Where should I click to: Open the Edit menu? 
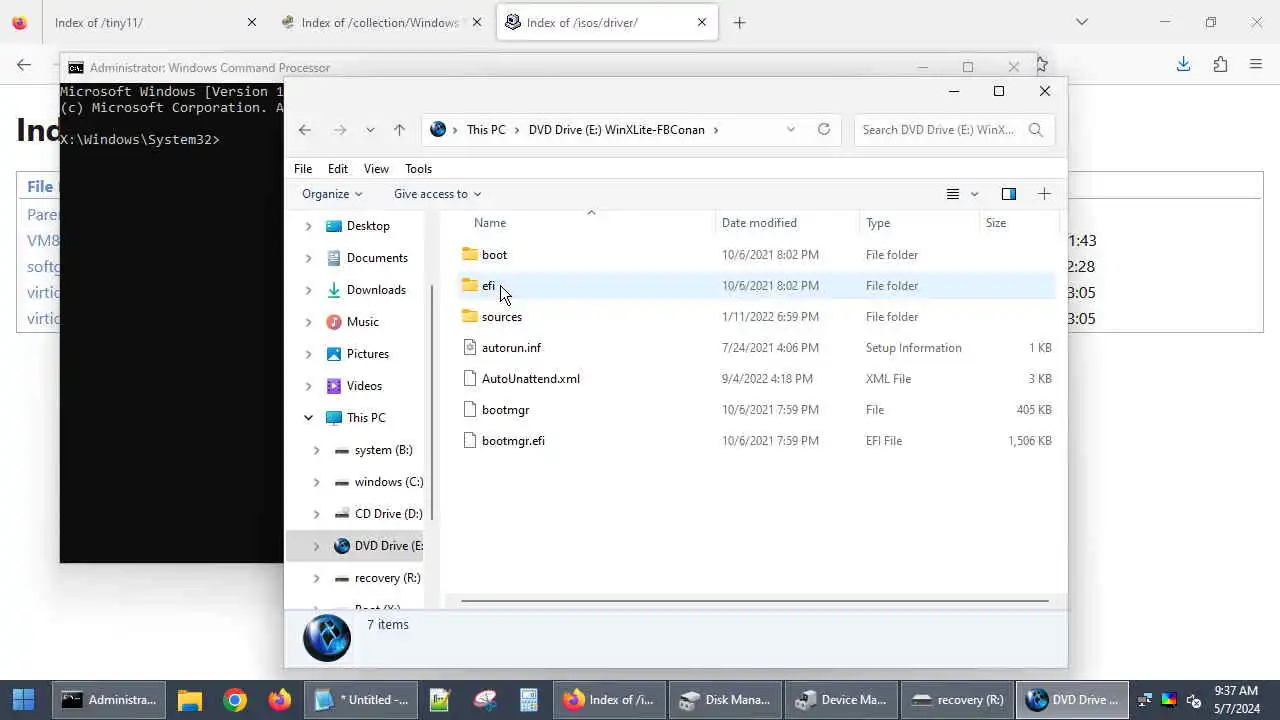[338, 168]
